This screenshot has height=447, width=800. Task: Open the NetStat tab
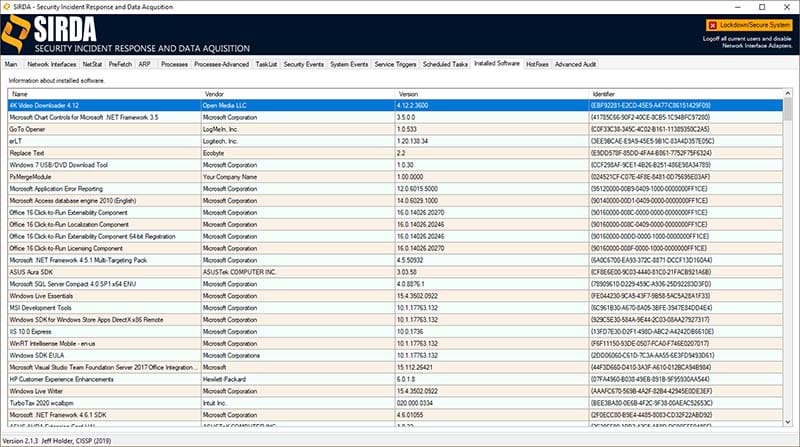[x=92, y=64]
